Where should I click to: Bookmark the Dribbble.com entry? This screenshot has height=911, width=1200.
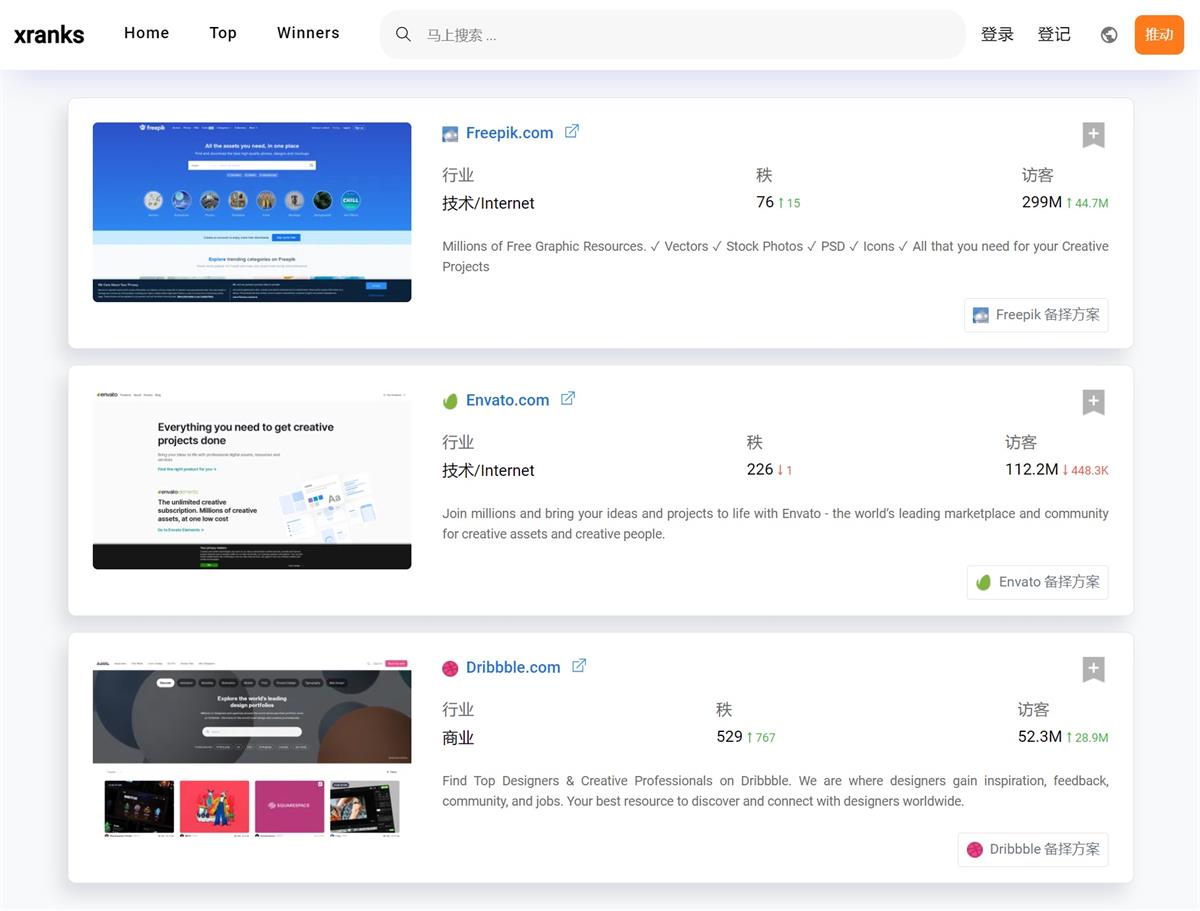1093,669
